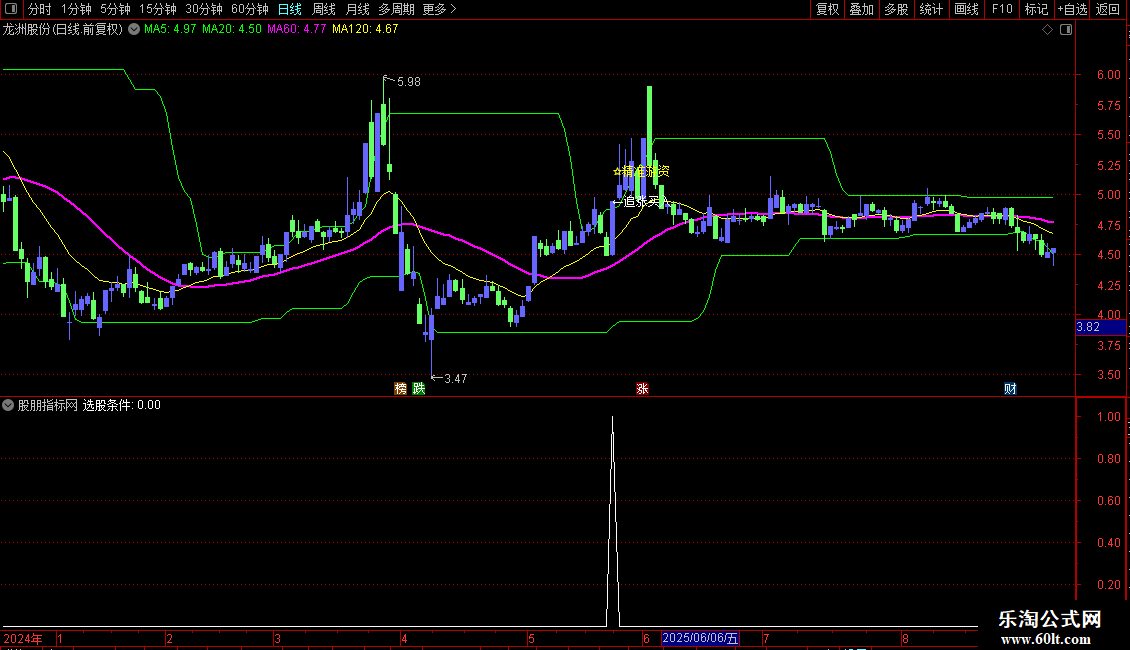Expand the 更多 periods menu
The width and height of the screenshot is (1130, 650).
440,9
